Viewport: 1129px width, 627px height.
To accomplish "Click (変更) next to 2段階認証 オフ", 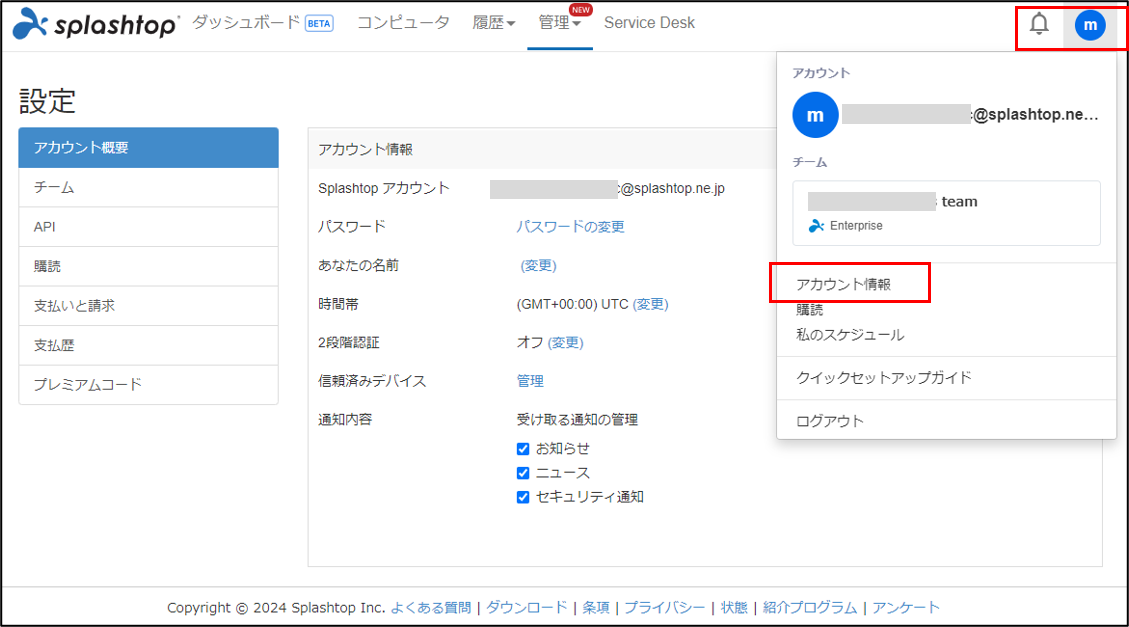I will [565, 343].
